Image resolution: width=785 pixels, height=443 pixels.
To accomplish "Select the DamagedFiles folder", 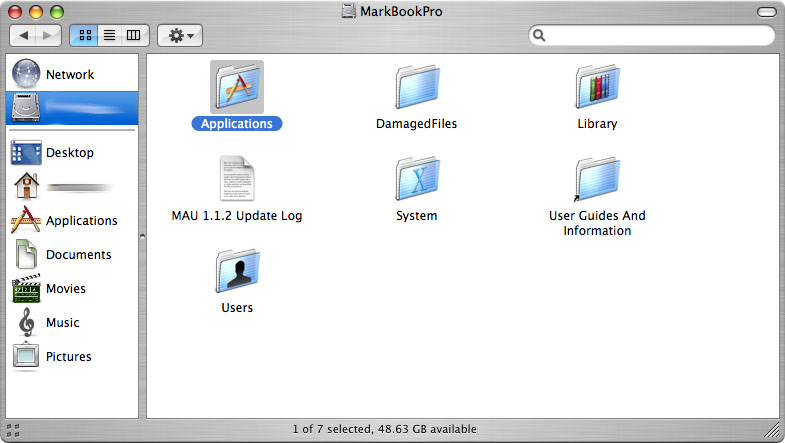I will (x=417, y=87).
